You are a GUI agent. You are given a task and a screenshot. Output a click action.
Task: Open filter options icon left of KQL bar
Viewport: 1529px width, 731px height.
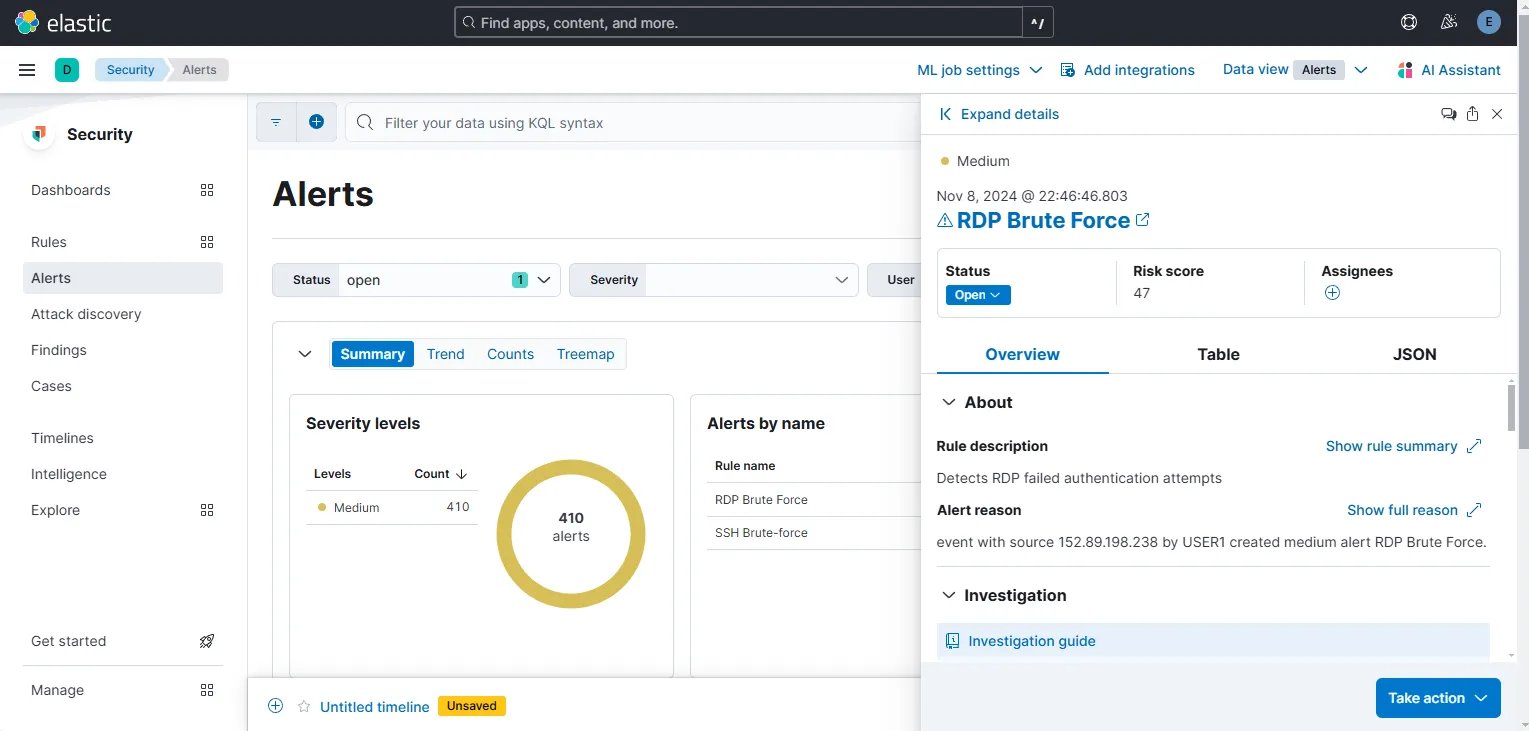coord(276,121)
